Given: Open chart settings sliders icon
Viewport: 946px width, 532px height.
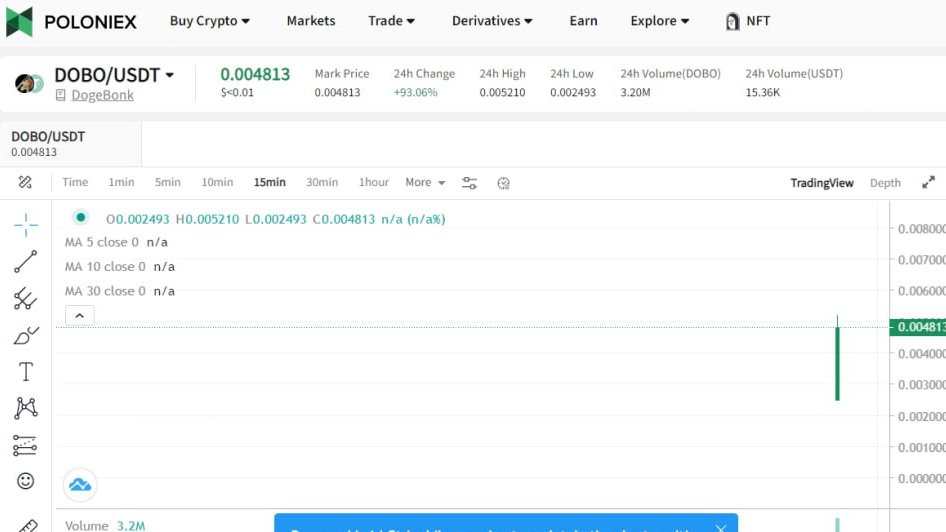Looking at the screenshot, I should click(x=469, y=183).
